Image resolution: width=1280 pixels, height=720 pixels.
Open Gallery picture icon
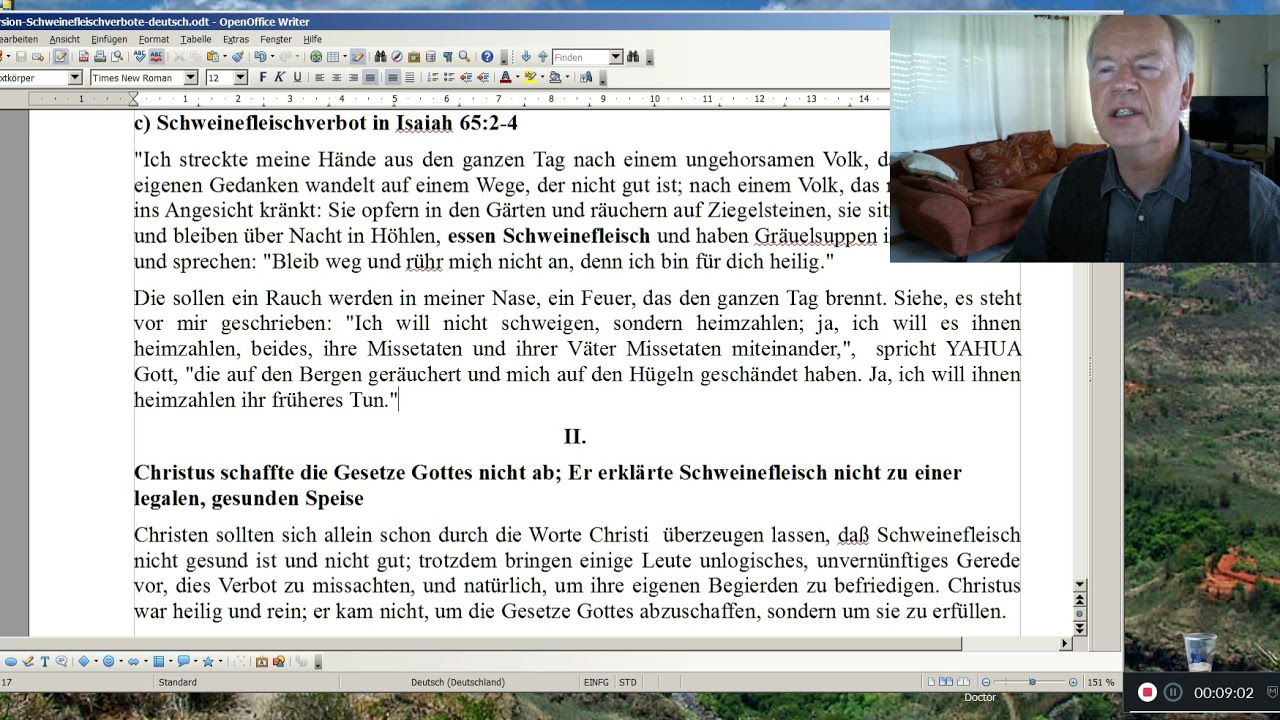(x=414, y=57)
